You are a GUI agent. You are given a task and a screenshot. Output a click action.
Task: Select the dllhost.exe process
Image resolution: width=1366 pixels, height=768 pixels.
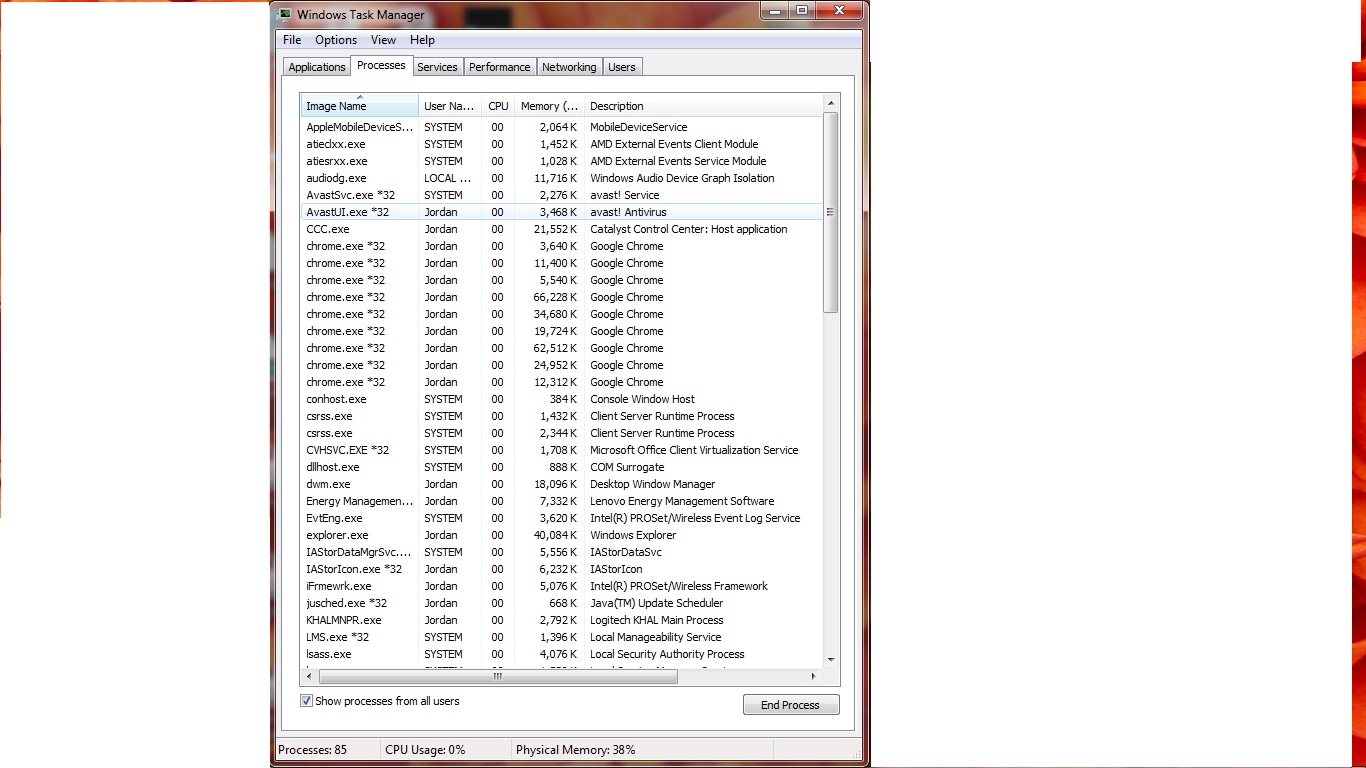tap(562, 467)
